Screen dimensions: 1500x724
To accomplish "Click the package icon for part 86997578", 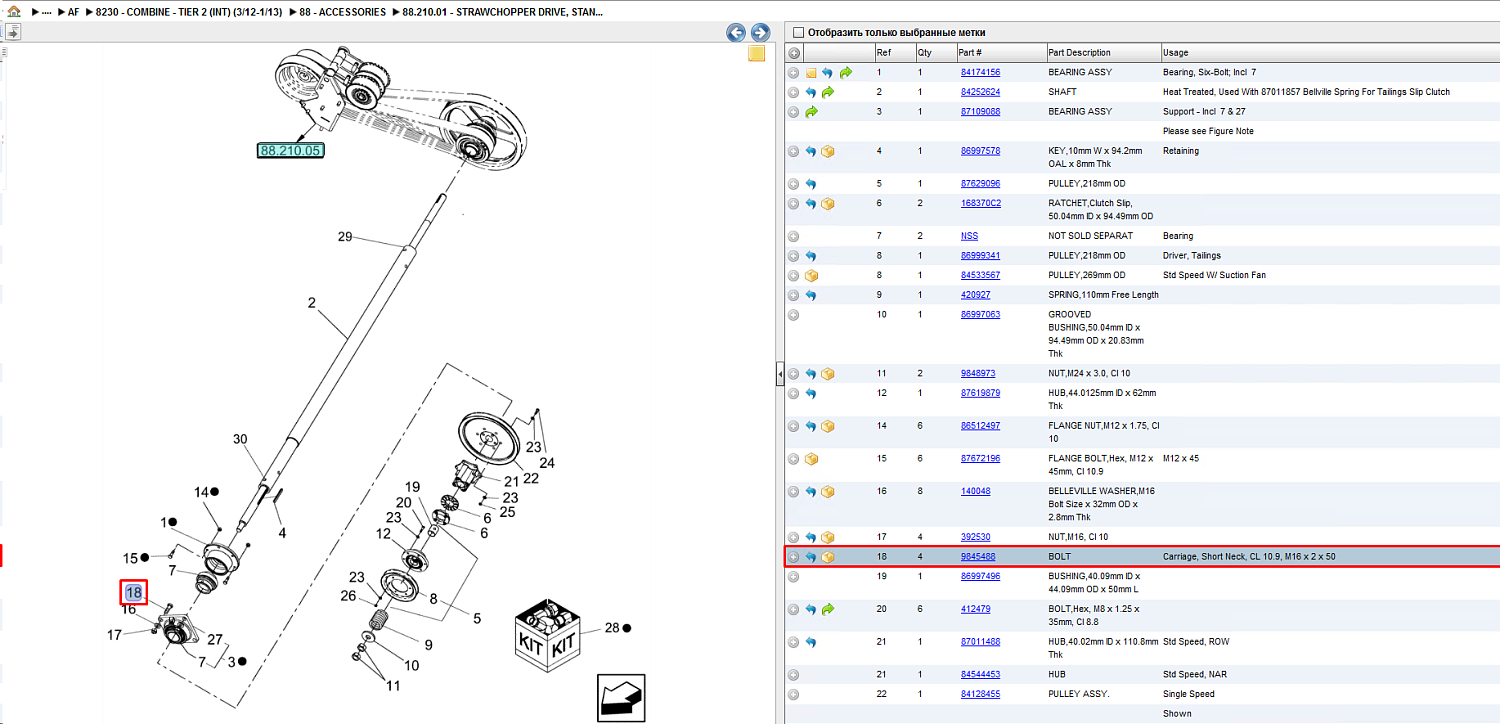I will pos(828,152).
